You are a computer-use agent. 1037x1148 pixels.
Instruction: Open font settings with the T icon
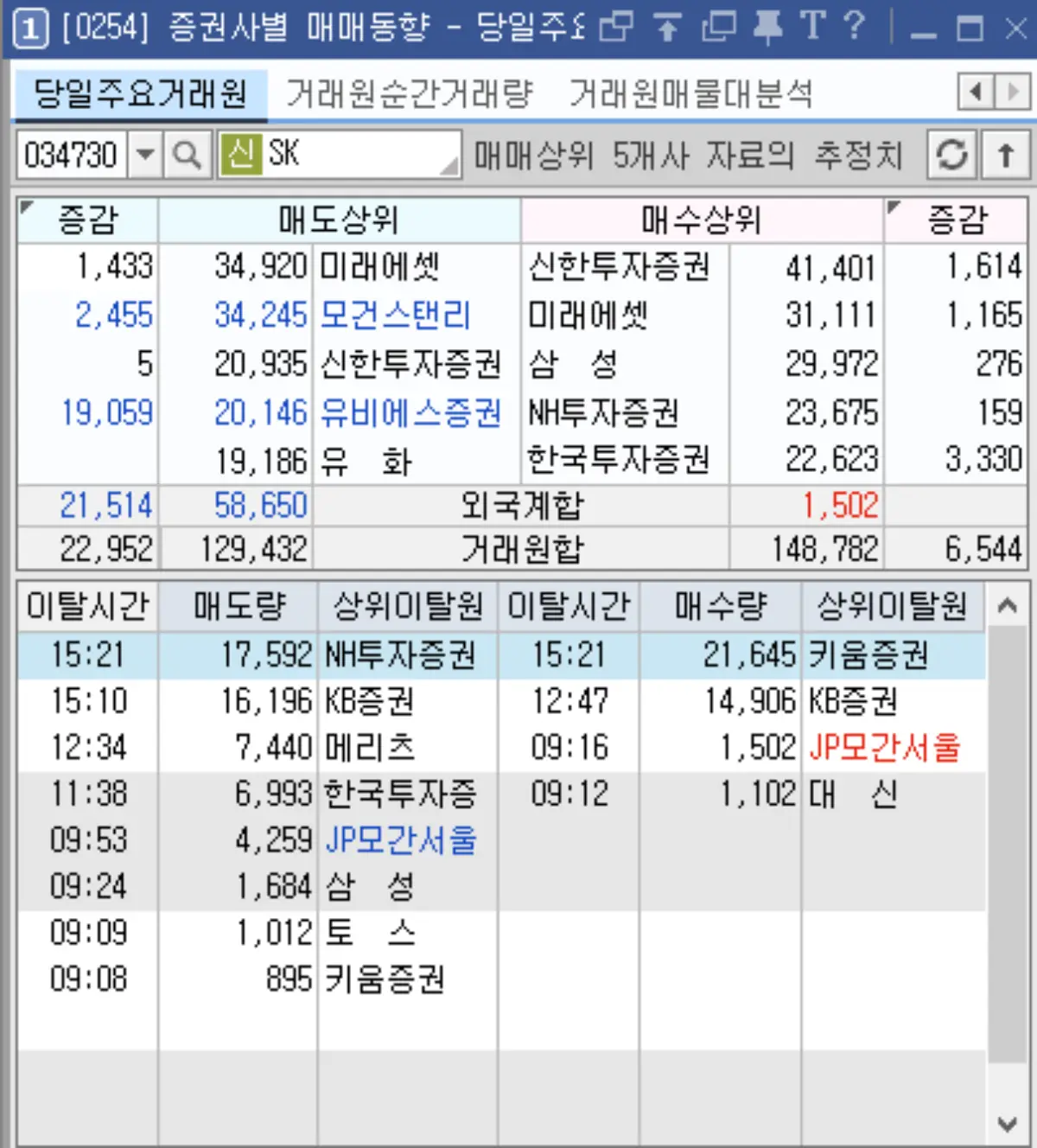click(x=812, y=26)
